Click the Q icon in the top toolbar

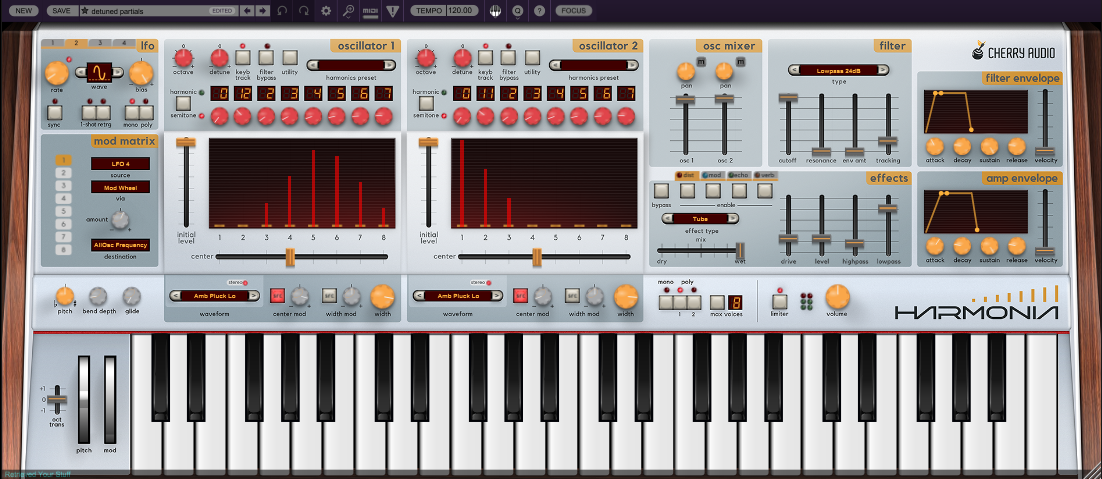(x=518, y=11)
